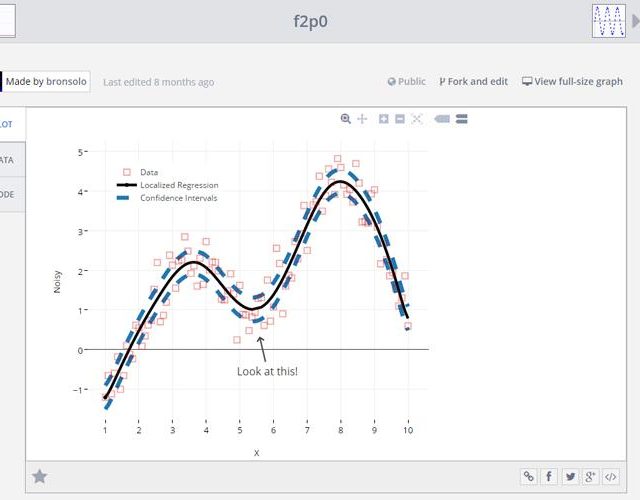
Task: Click View full-size graph
Action: 572,82
